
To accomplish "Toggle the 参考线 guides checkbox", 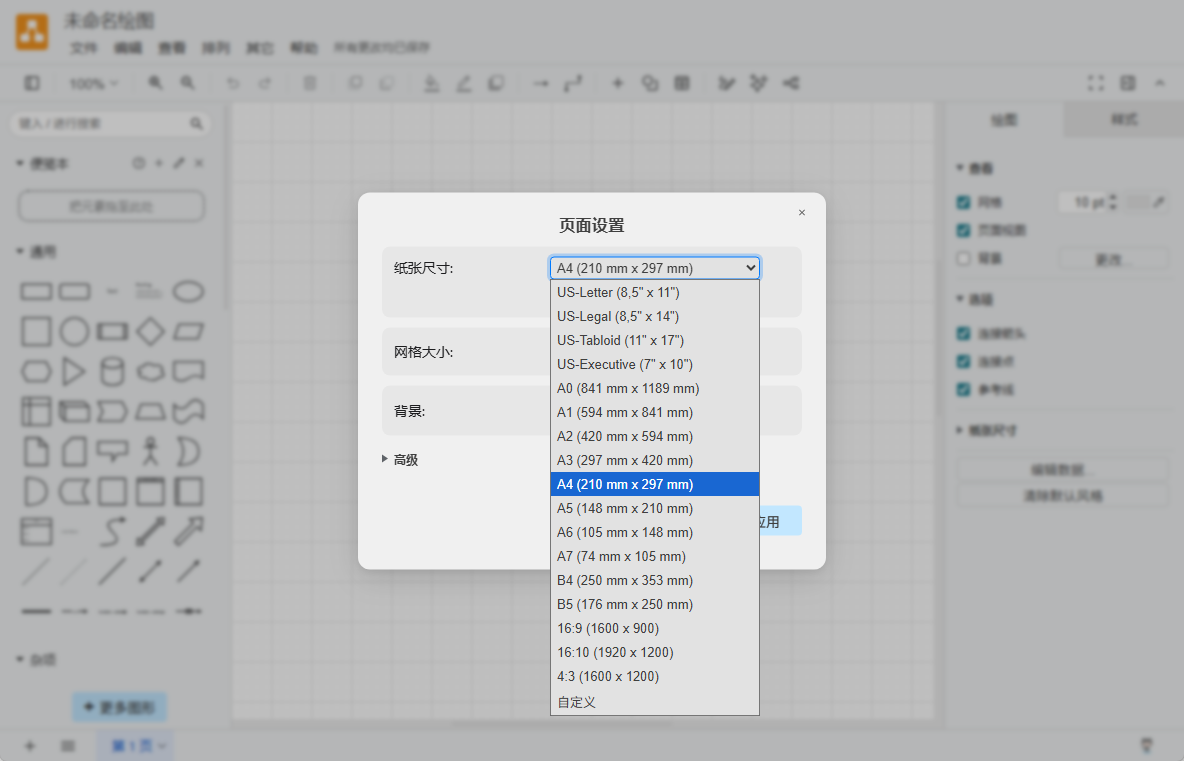I will (x=964, y=390).
